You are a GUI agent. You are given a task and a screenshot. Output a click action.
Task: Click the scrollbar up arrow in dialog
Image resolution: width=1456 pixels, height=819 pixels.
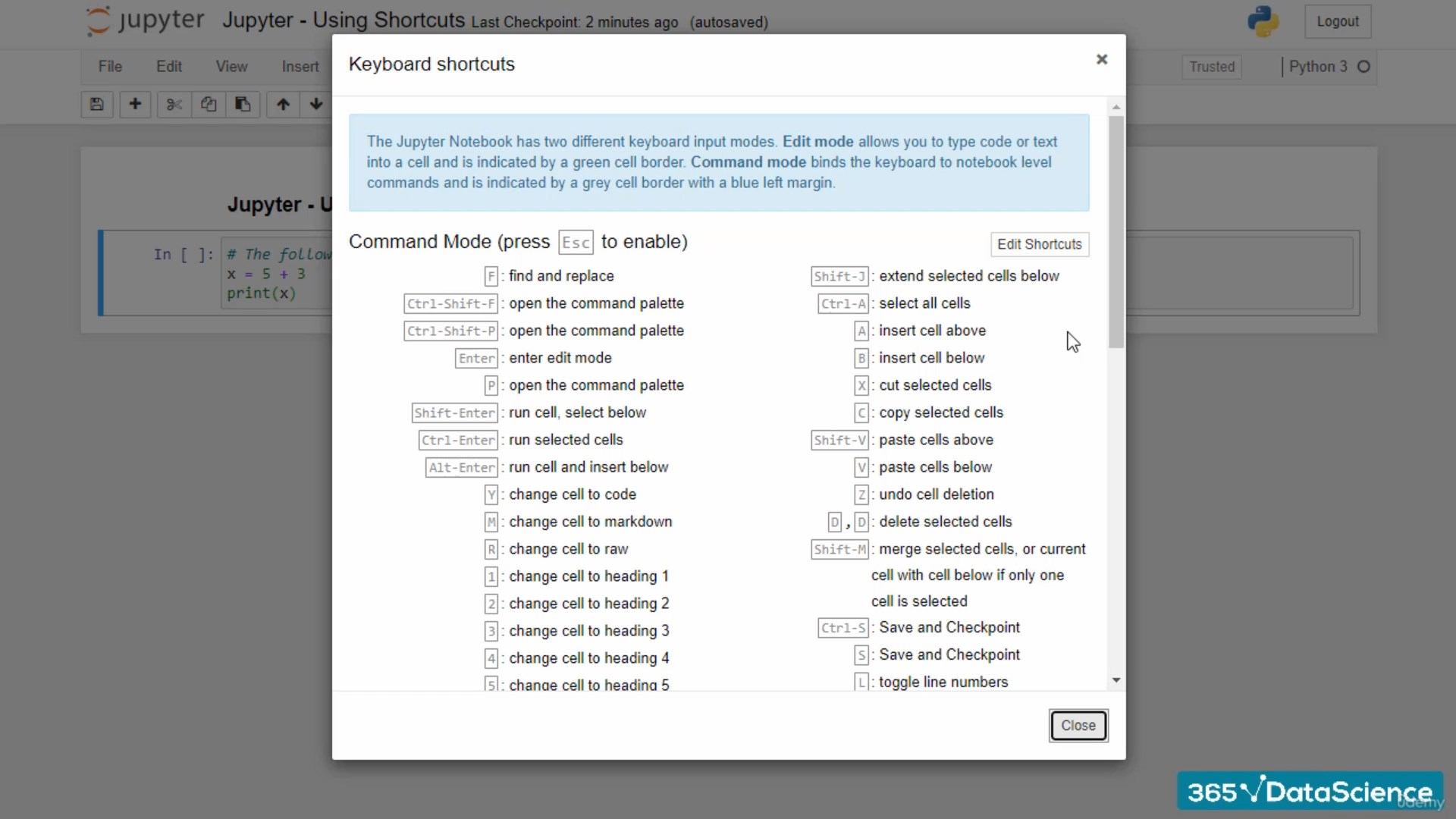coord(1116,107)
